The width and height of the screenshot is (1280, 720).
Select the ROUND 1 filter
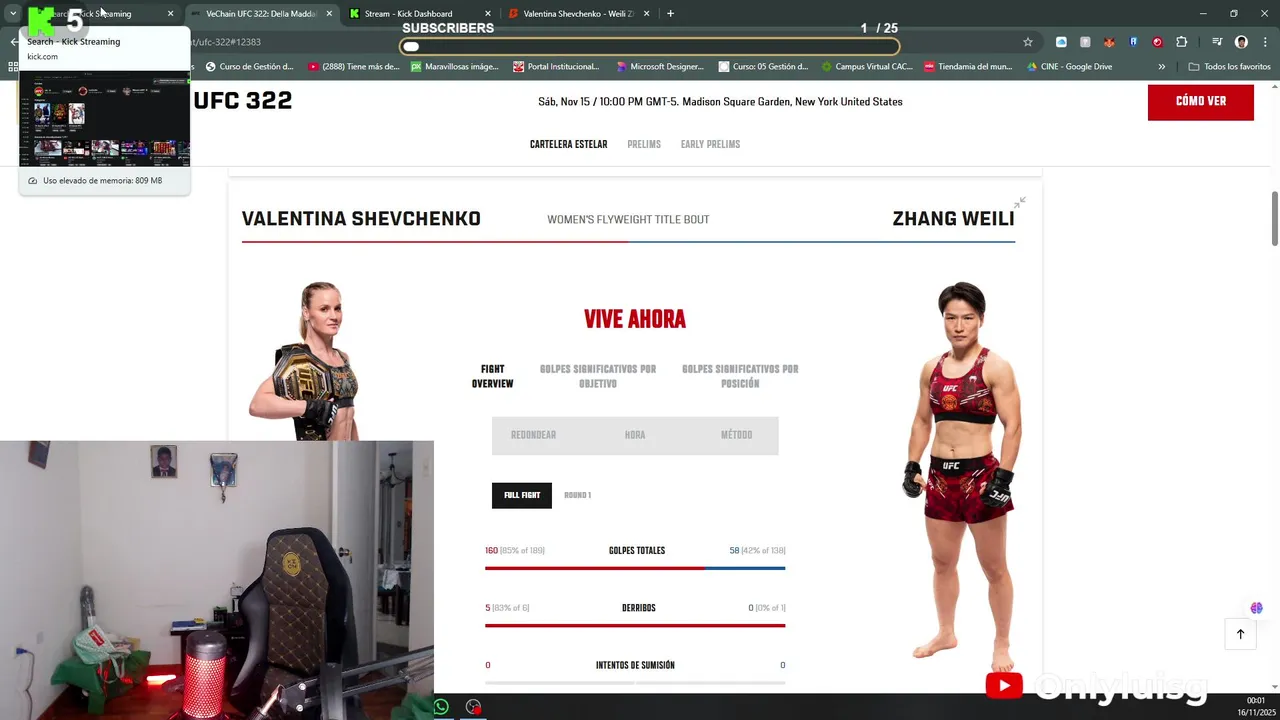pos(577,495)
